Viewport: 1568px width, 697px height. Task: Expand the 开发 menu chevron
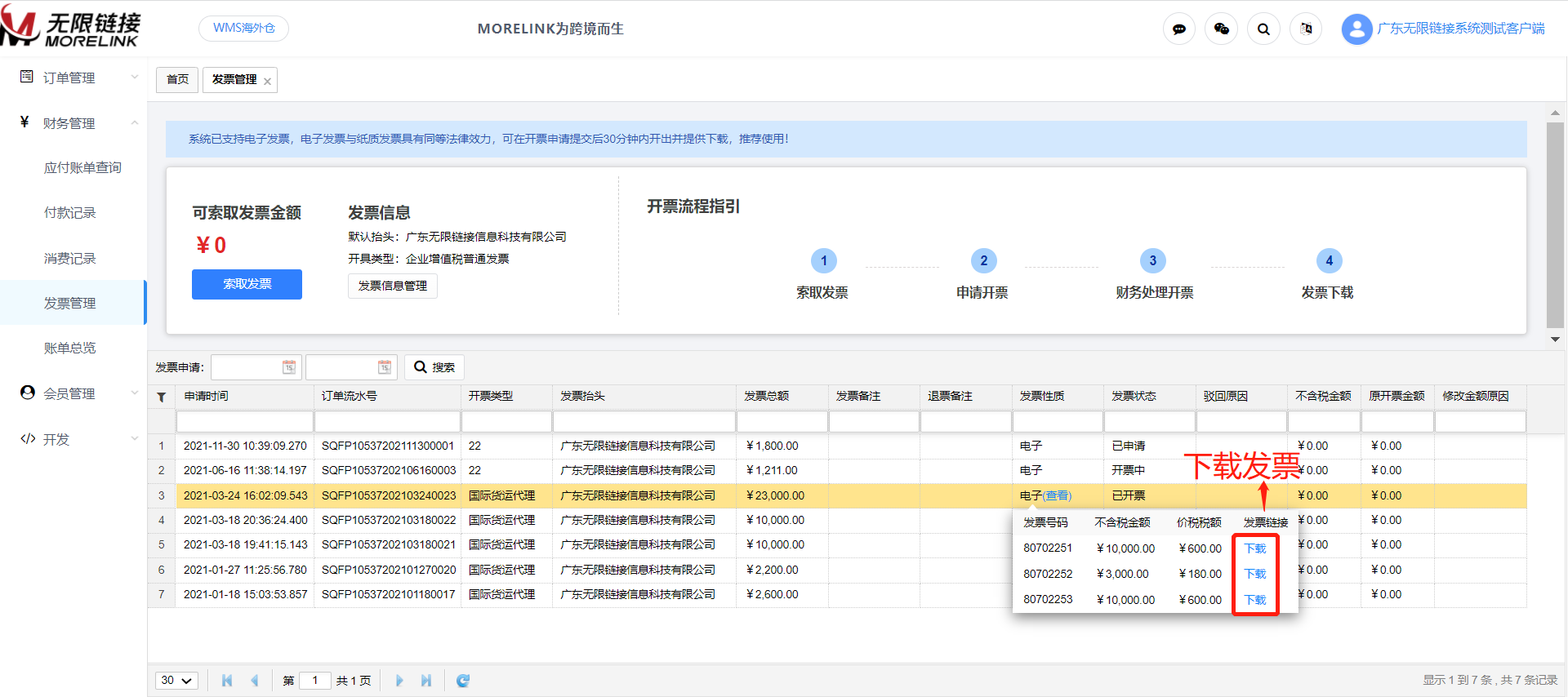click(135, 439)
